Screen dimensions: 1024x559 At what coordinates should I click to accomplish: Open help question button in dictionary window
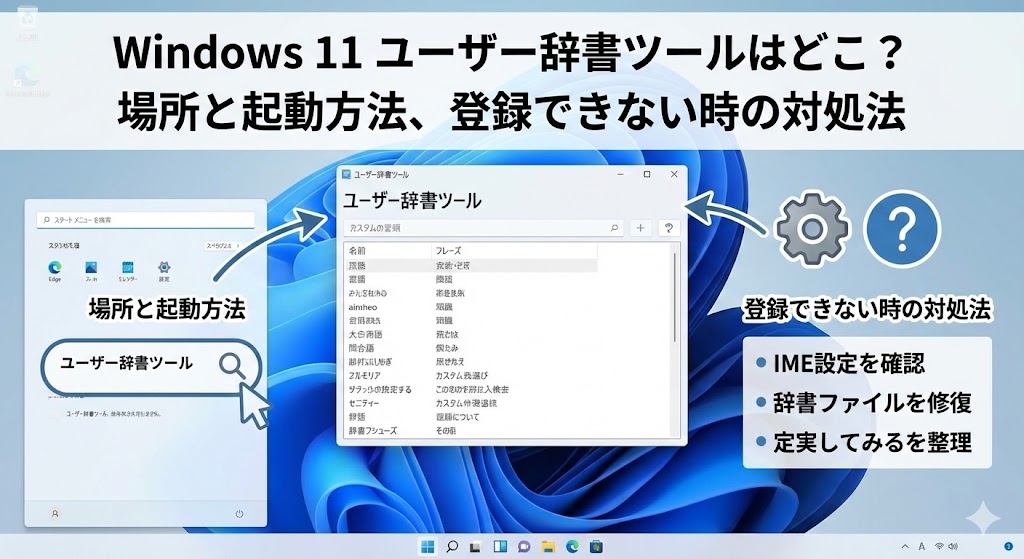(669, 228)
